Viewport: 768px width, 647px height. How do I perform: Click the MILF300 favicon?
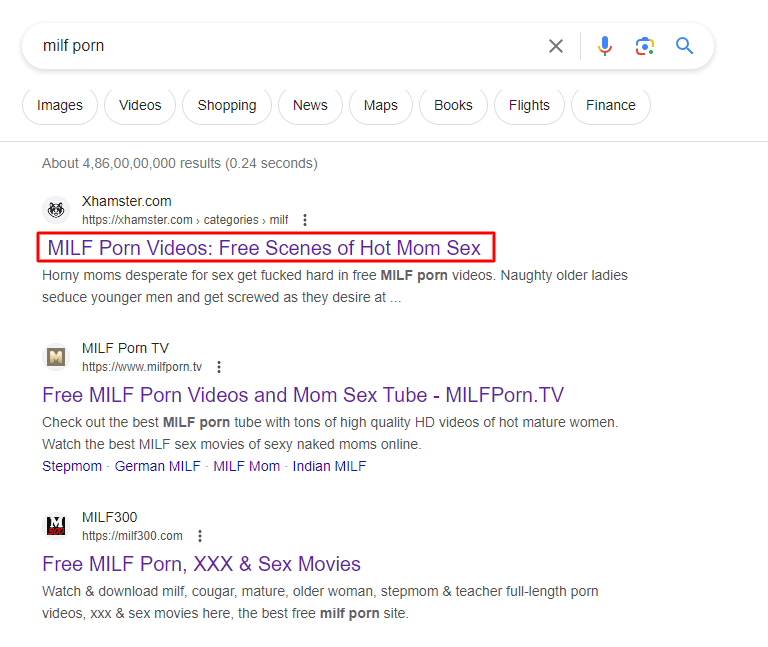56,526
